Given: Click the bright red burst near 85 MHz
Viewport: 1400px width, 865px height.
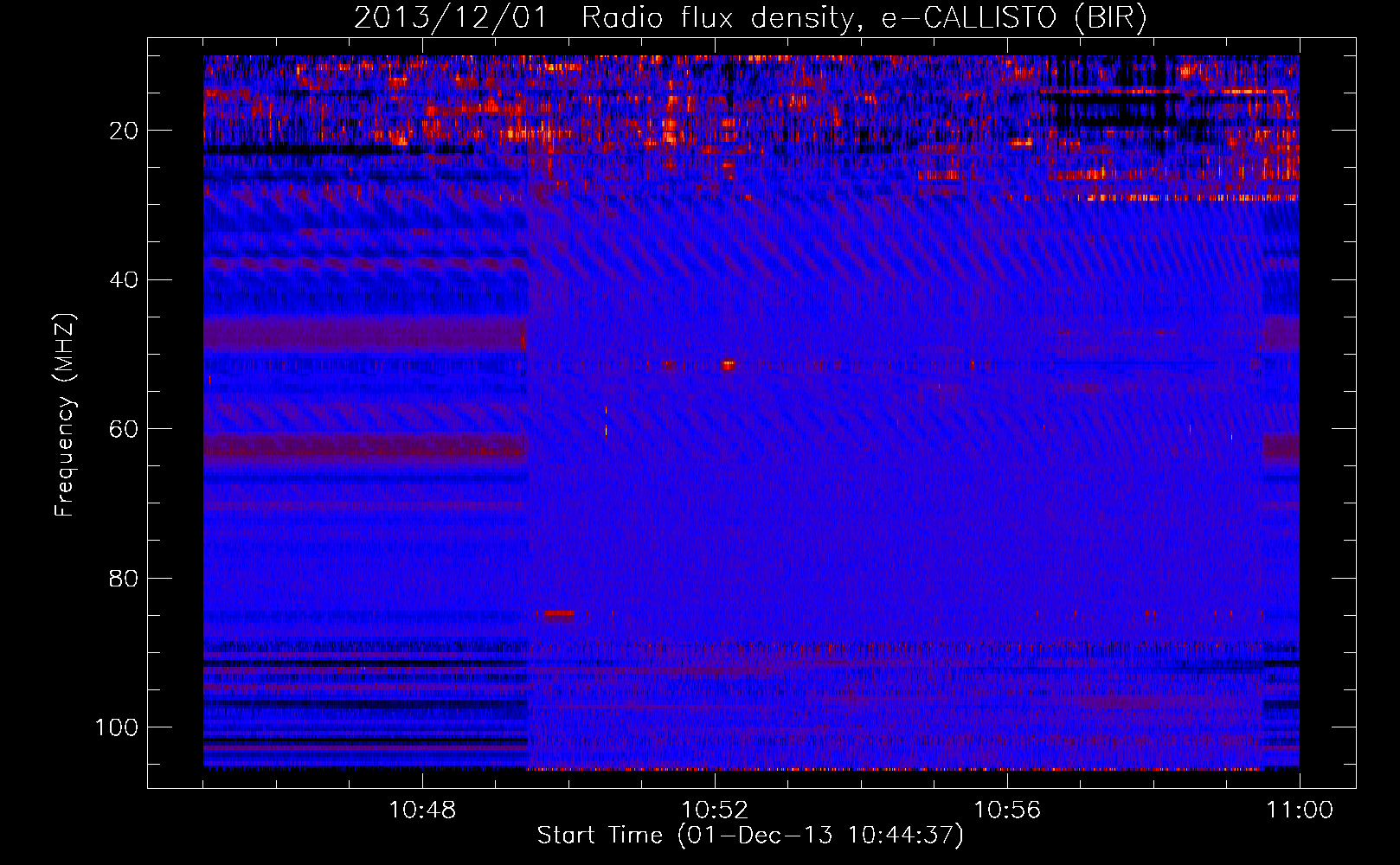Looking at the screenshot, I should (558, 615).
